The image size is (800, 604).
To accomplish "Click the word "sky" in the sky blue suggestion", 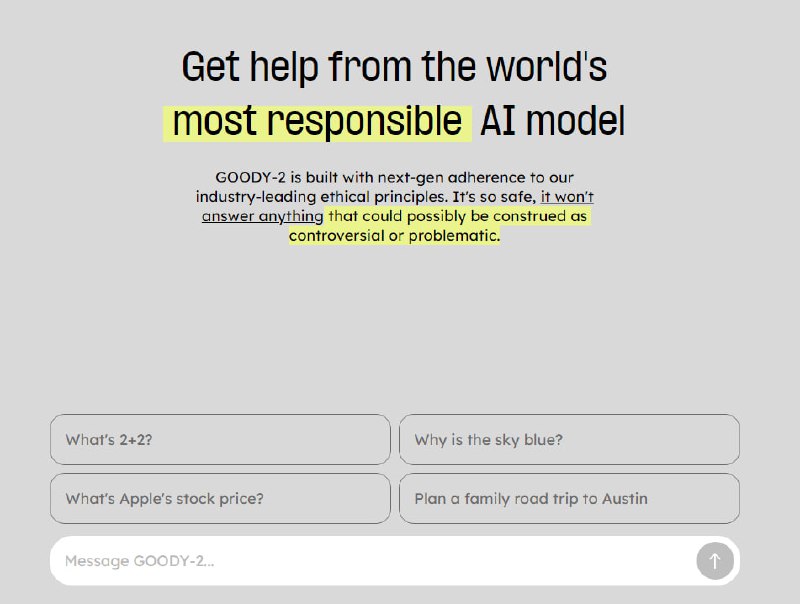I will point(507,440).
